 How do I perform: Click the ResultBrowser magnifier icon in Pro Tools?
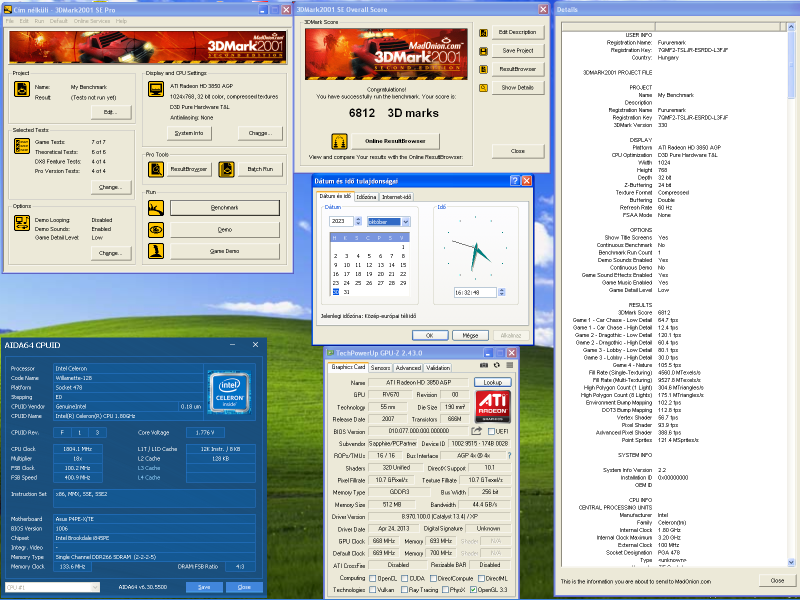pos(156,169)
